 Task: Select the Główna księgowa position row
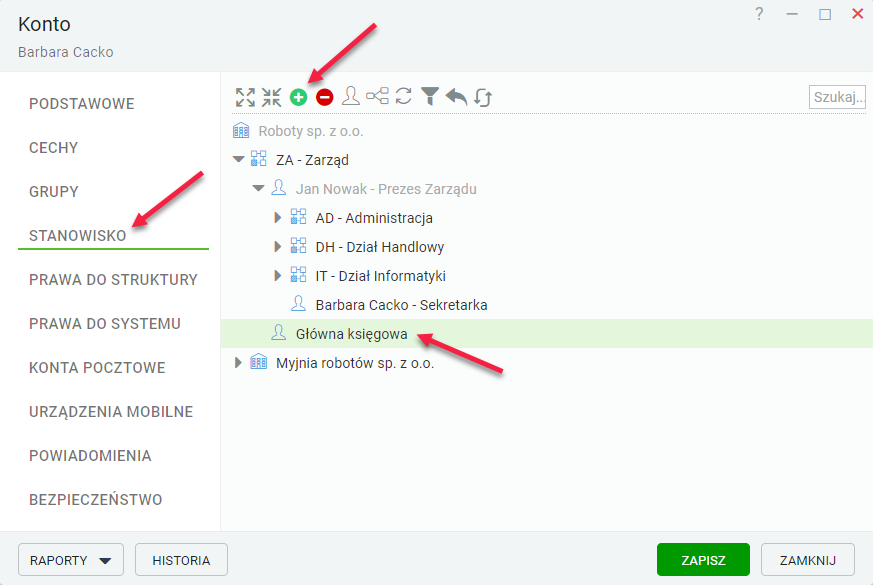point(547,334)
